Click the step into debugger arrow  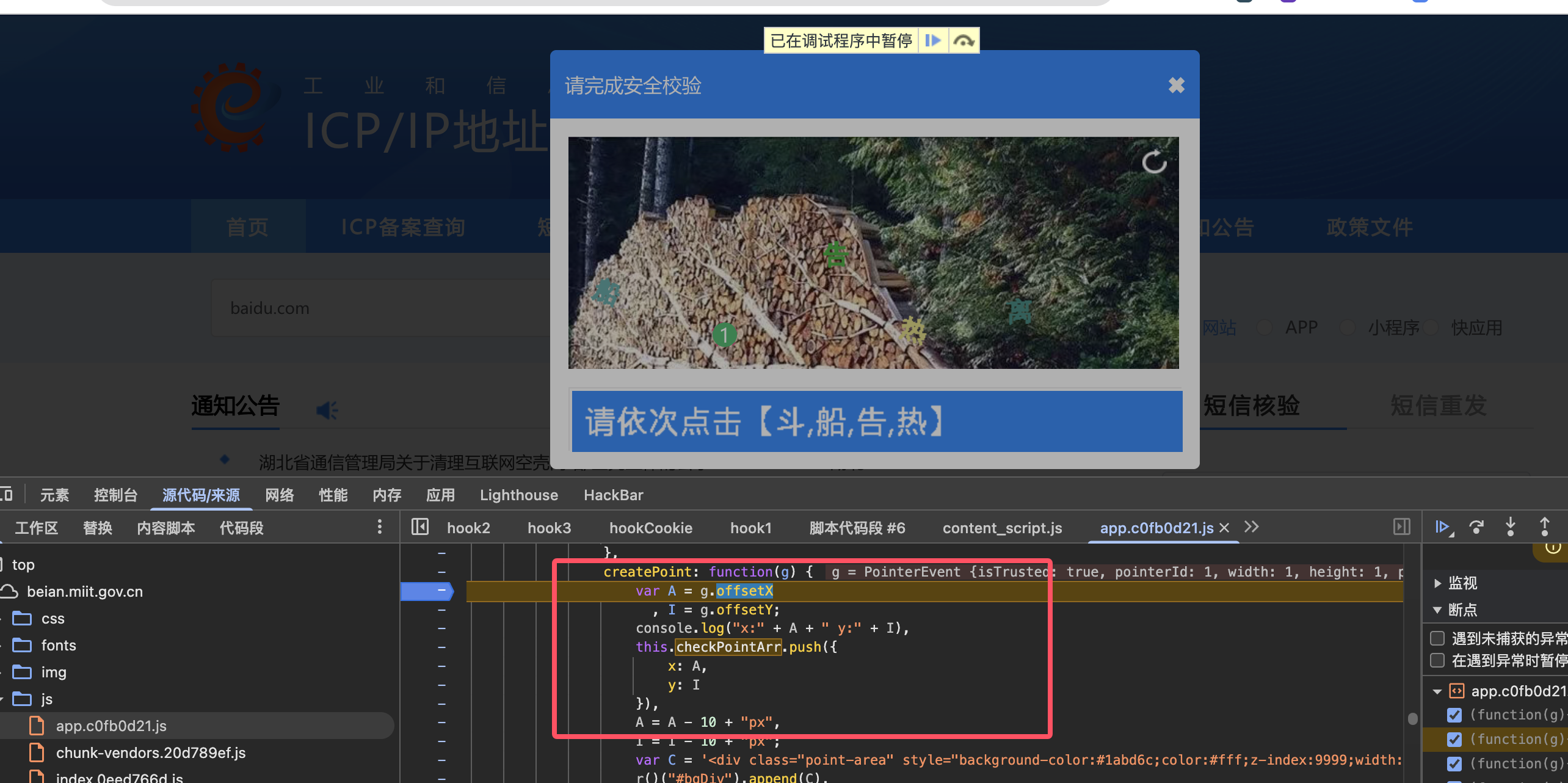coord(1510,527)
